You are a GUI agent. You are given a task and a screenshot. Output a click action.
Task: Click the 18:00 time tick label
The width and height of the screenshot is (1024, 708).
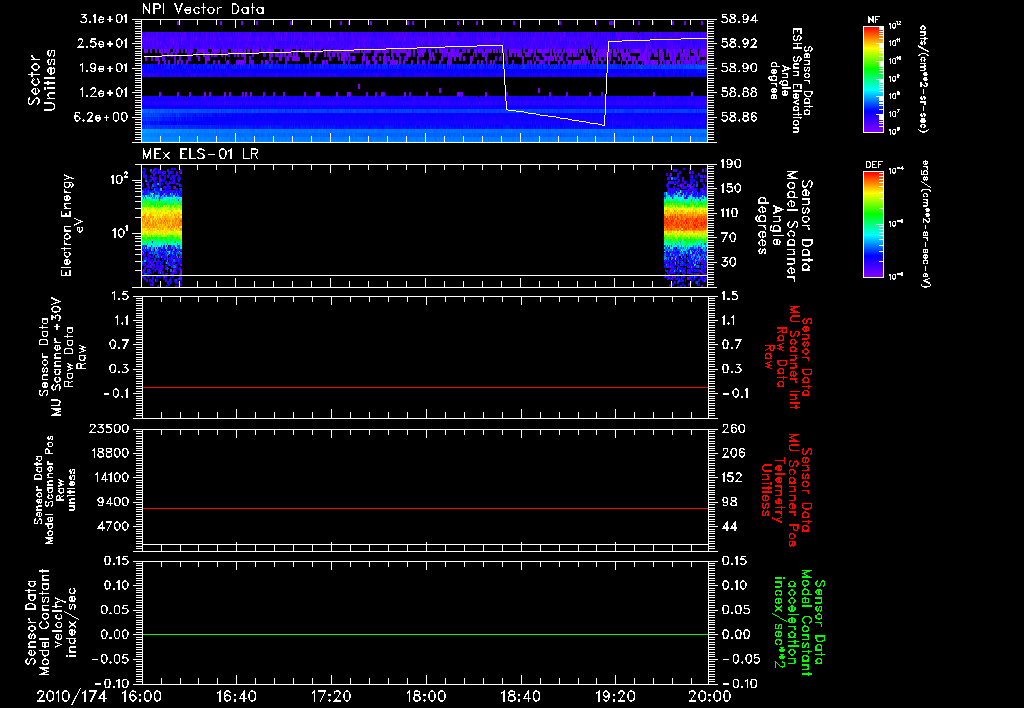tap(426, 696)
